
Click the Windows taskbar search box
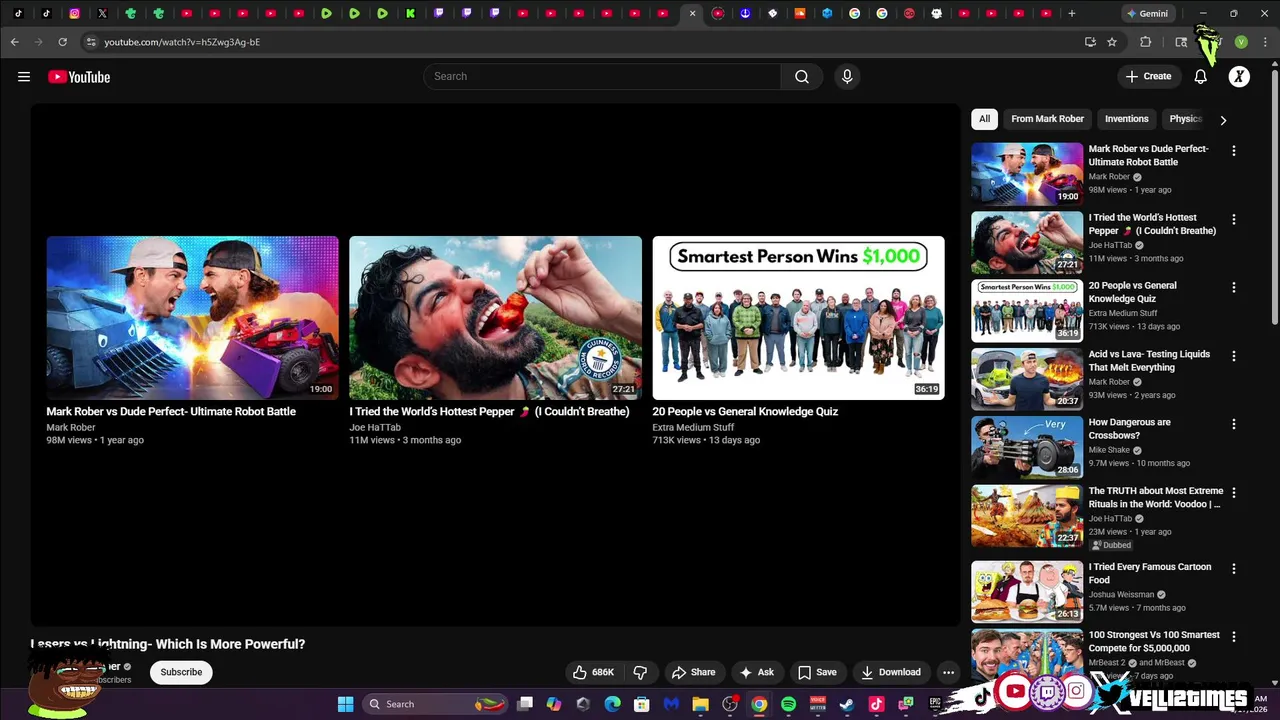point(435,704)
